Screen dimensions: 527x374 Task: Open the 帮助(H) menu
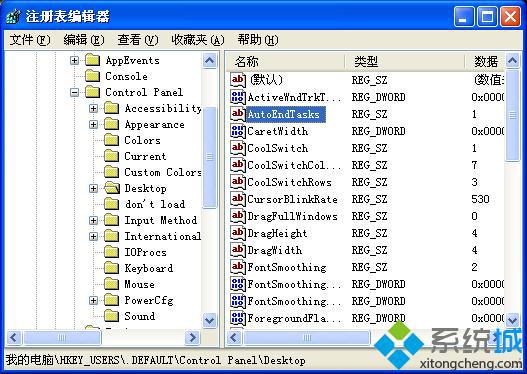[258, 40]
